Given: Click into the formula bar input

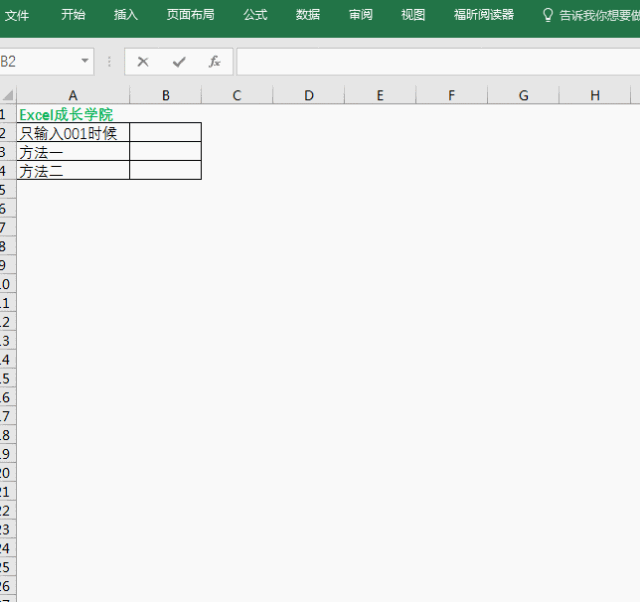Looking at the screenshot, I should pyautogui.click(x=438, y=62).
